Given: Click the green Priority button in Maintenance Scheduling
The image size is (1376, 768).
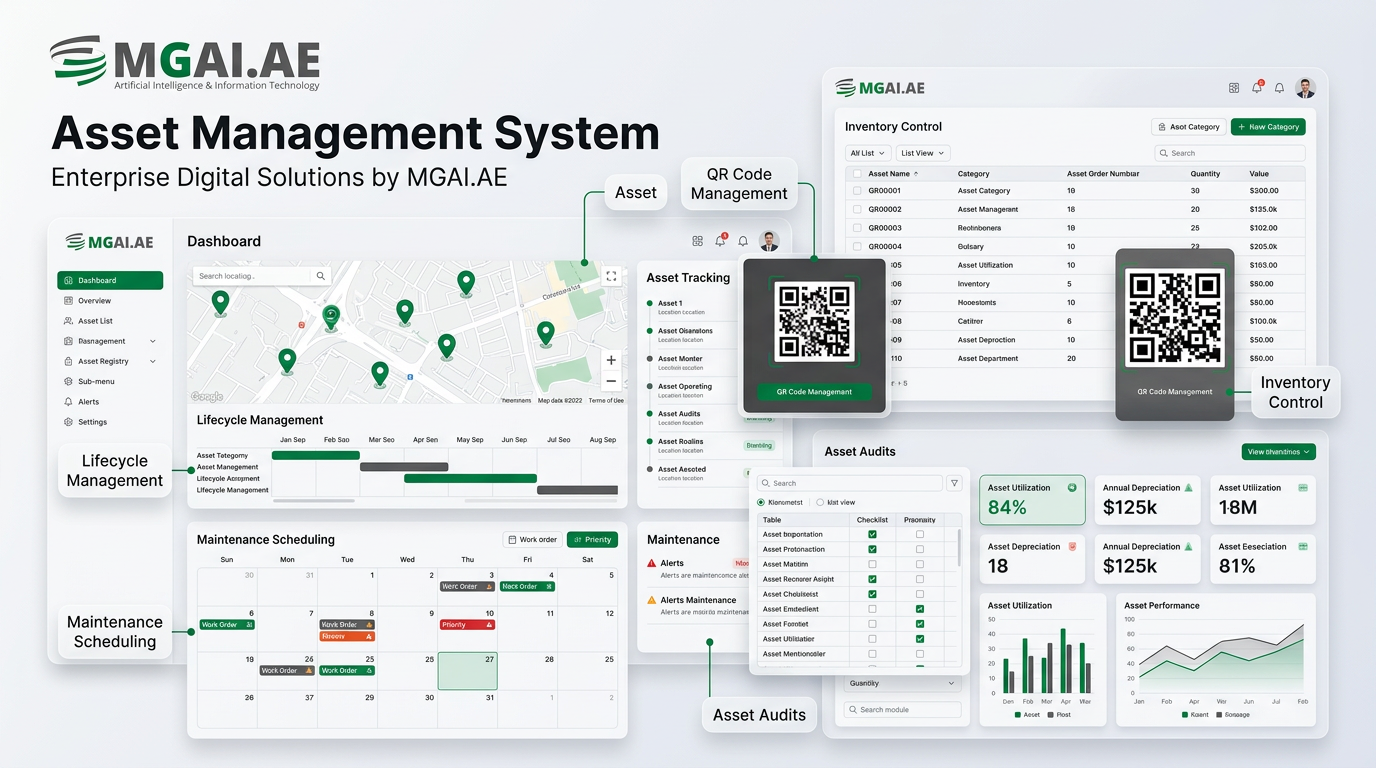Looking at the screenshot, I should click(x=592, y=540).
